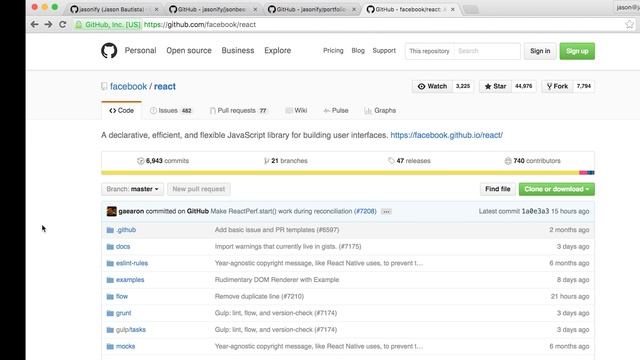This screenshot has height=360, width=640.
Task: Click the flow folder icon
Action: [x=110, y=297]
